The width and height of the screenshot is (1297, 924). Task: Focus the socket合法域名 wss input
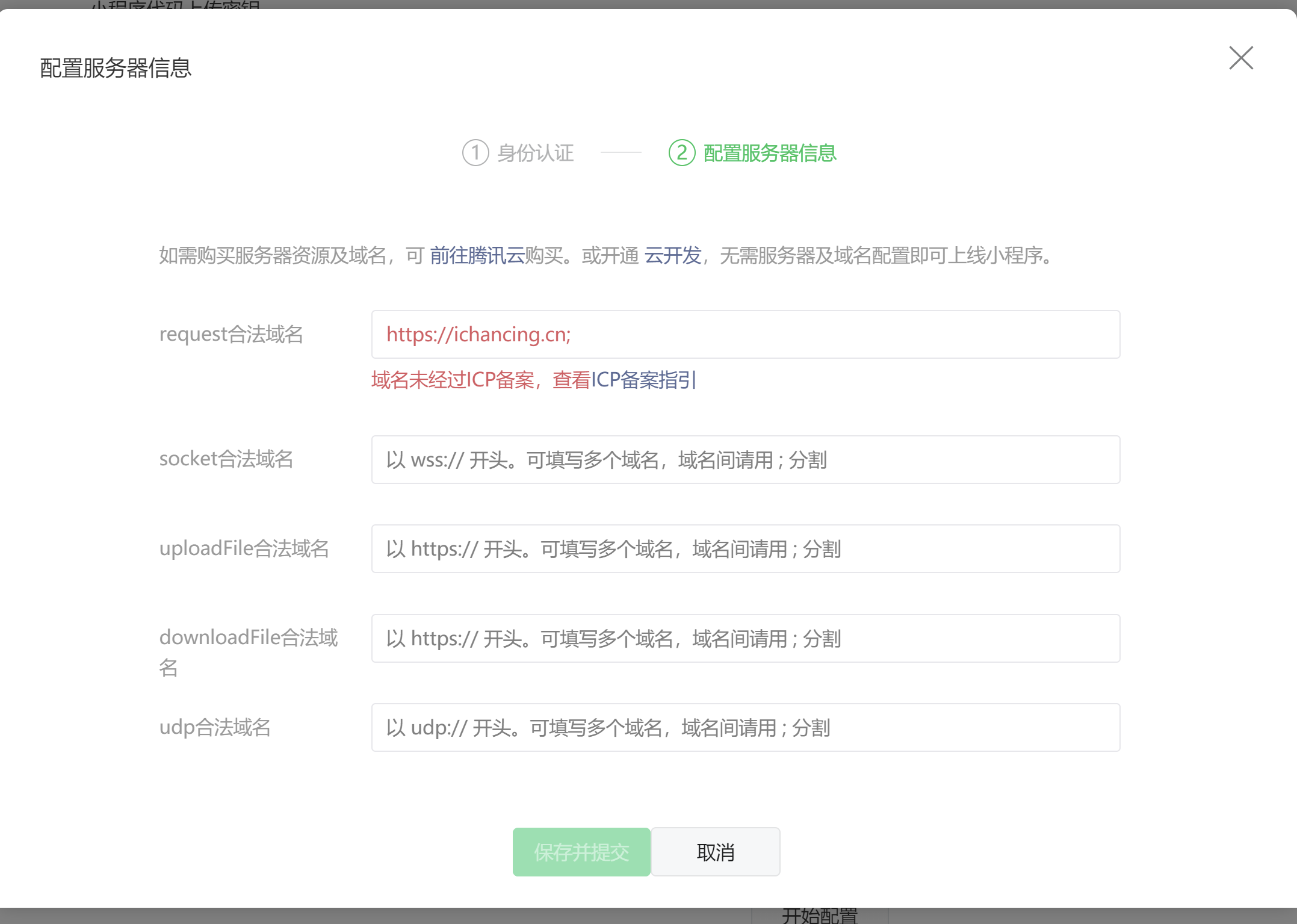[x=745, y=460]
